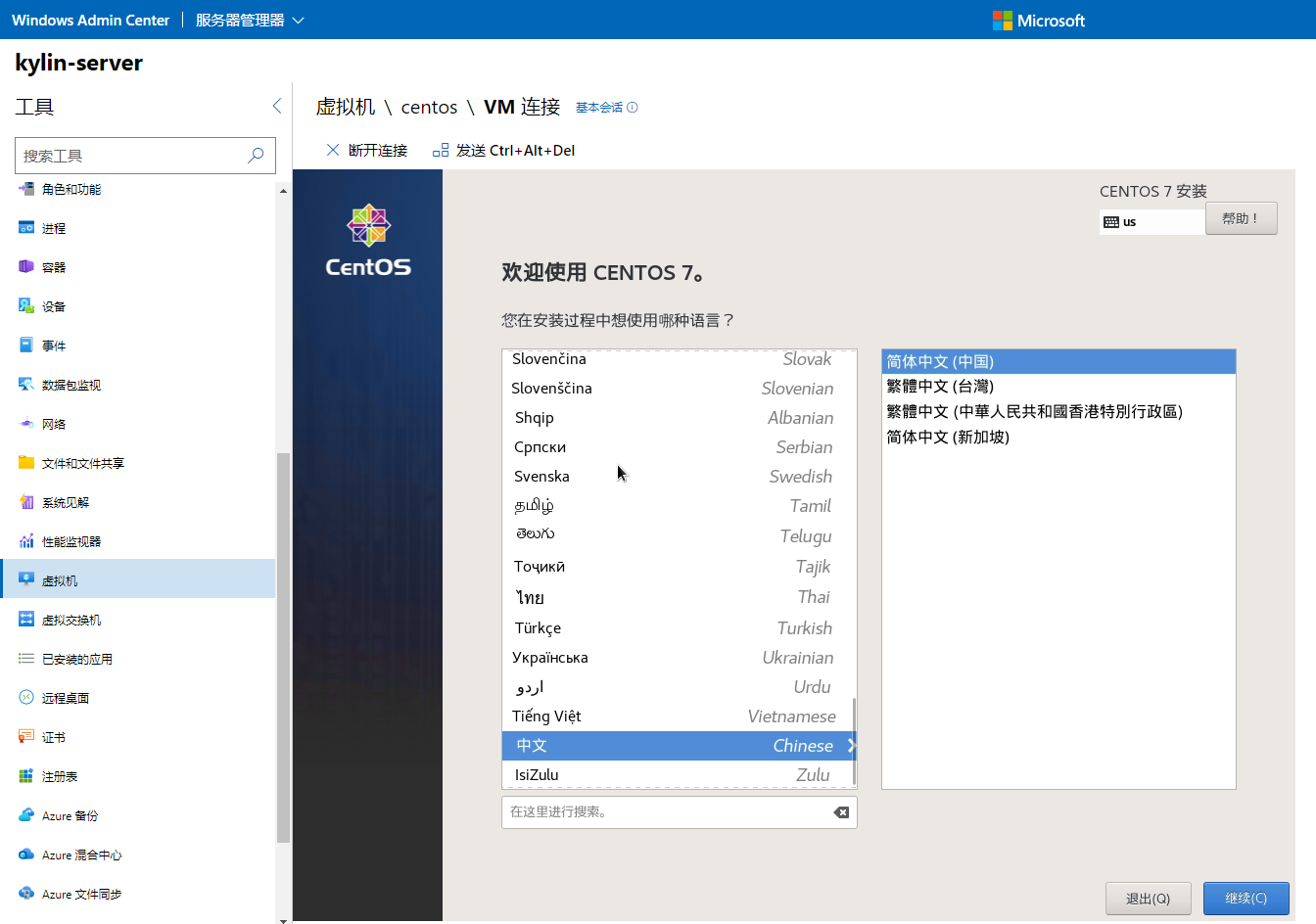
Task: Open Virtual Switches (虚拟交换机) icon
Action: click(26, 620)
